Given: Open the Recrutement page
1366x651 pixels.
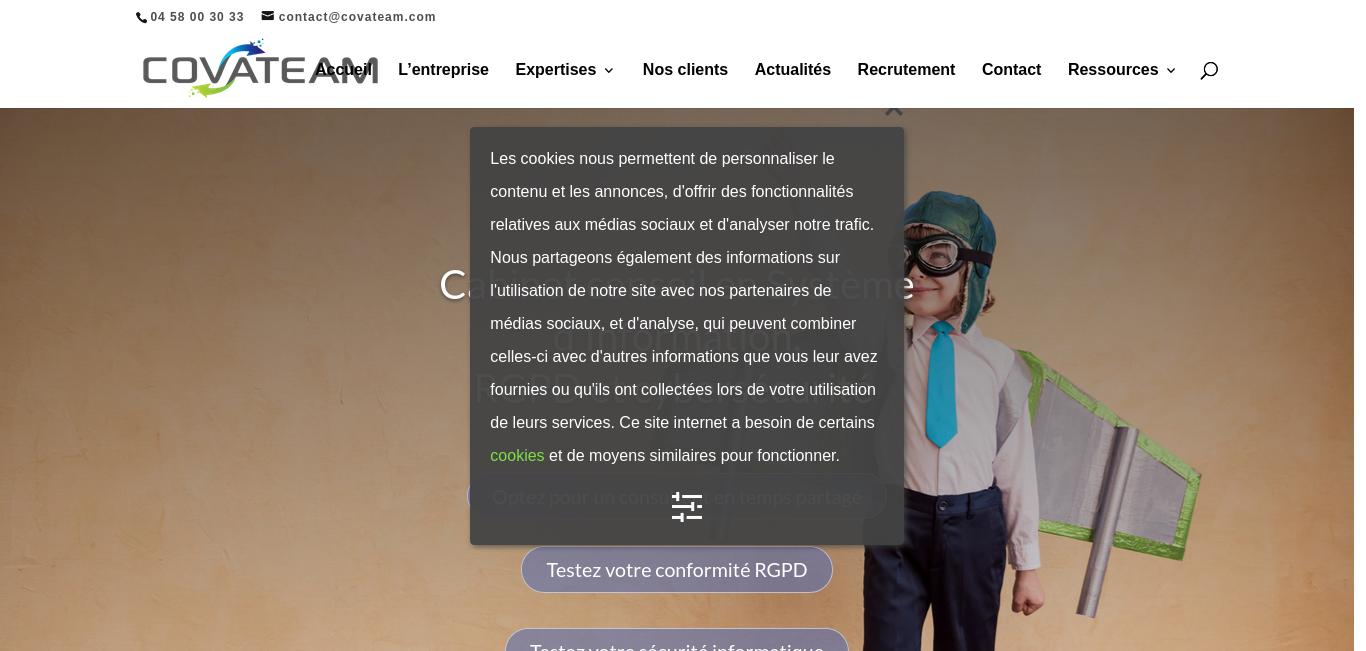Looking at the screenshot, I should (906, 70).
